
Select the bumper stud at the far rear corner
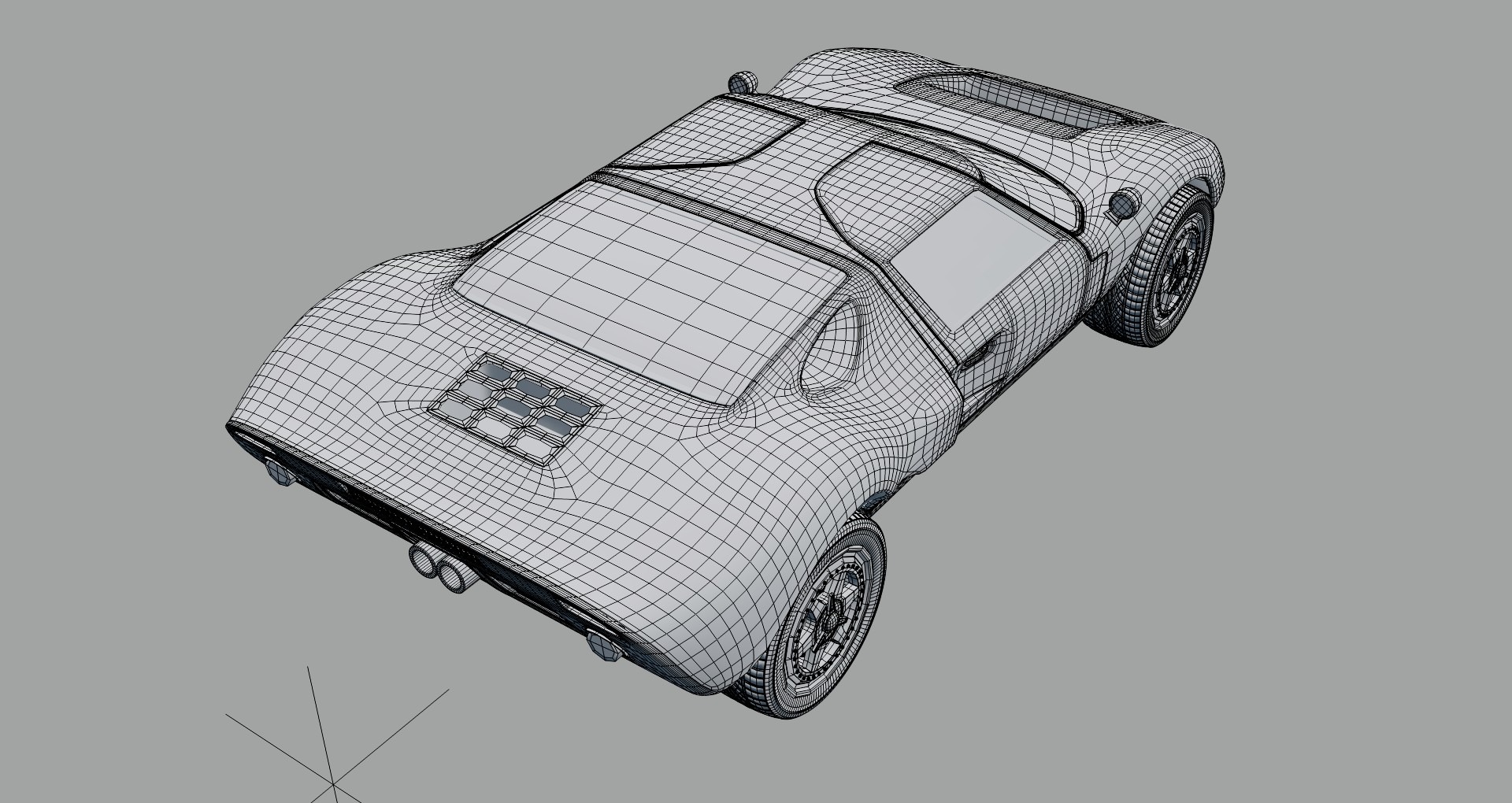[x=279, y=472]
